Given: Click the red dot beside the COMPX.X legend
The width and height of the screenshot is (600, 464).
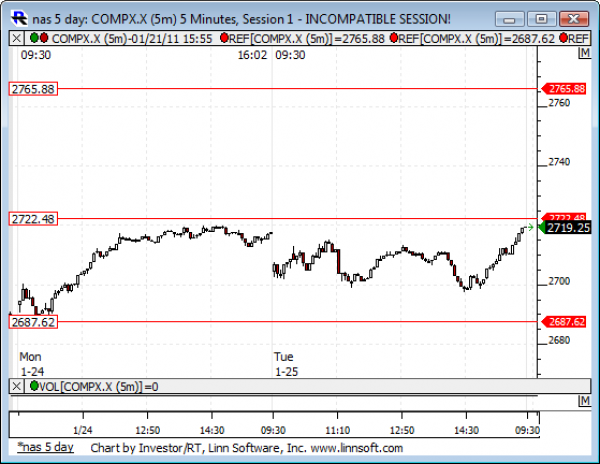Looking at the screenshot, I should (44, 37).
